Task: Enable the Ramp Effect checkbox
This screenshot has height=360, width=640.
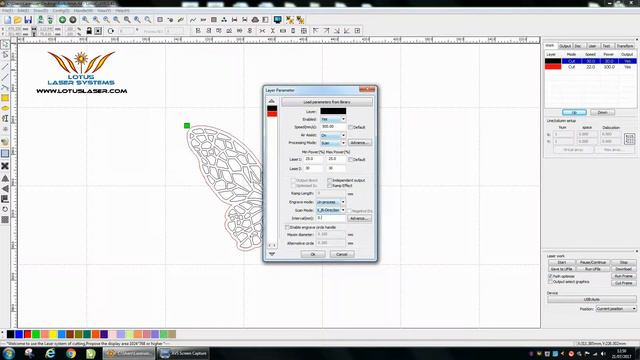Action: tap(329, 185)
